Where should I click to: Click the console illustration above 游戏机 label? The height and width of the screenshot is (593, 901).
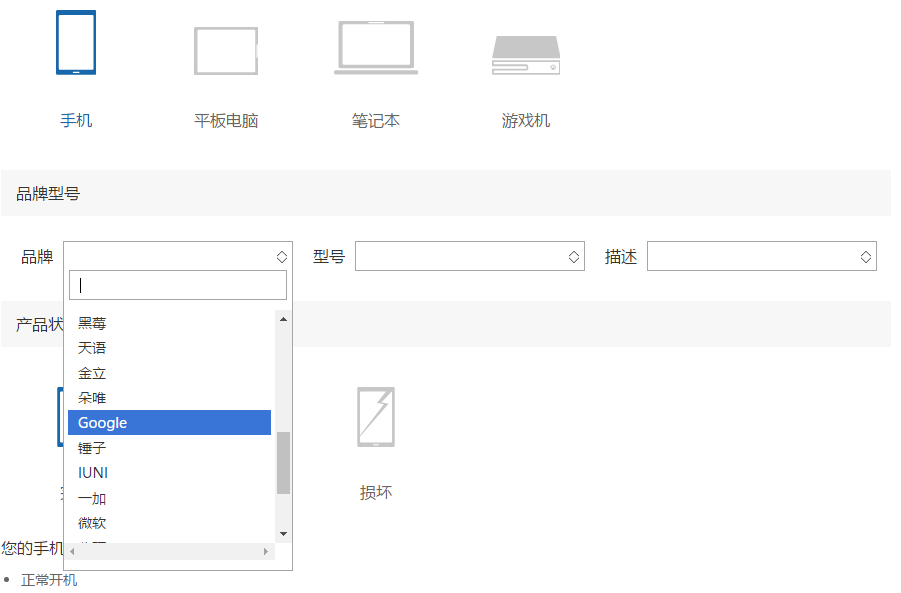coord(524,50)
